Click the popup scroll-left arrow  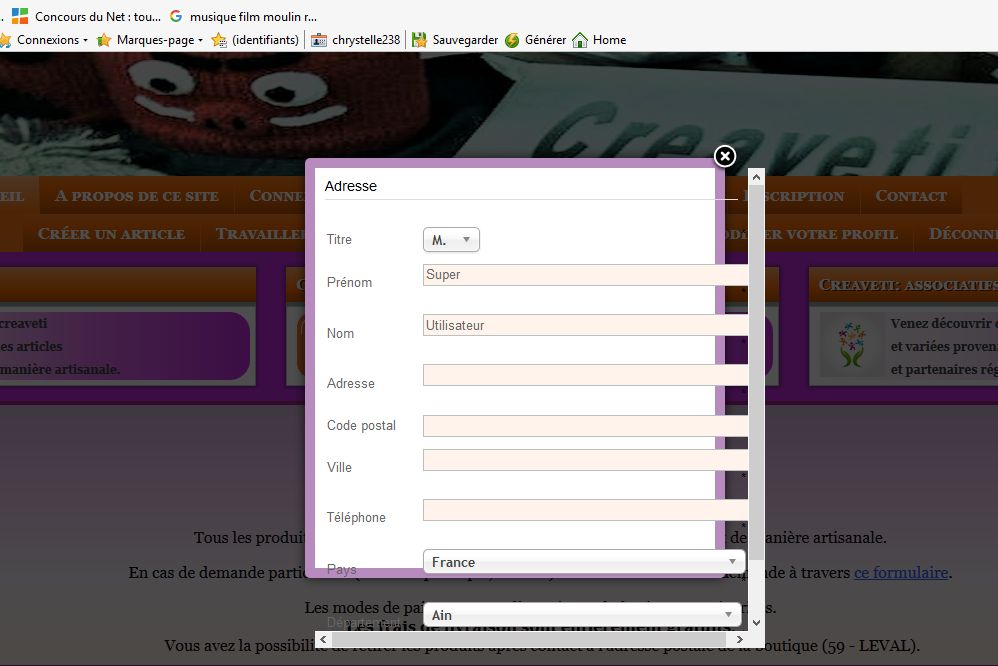pyautogui.click(x=323, y=639)
